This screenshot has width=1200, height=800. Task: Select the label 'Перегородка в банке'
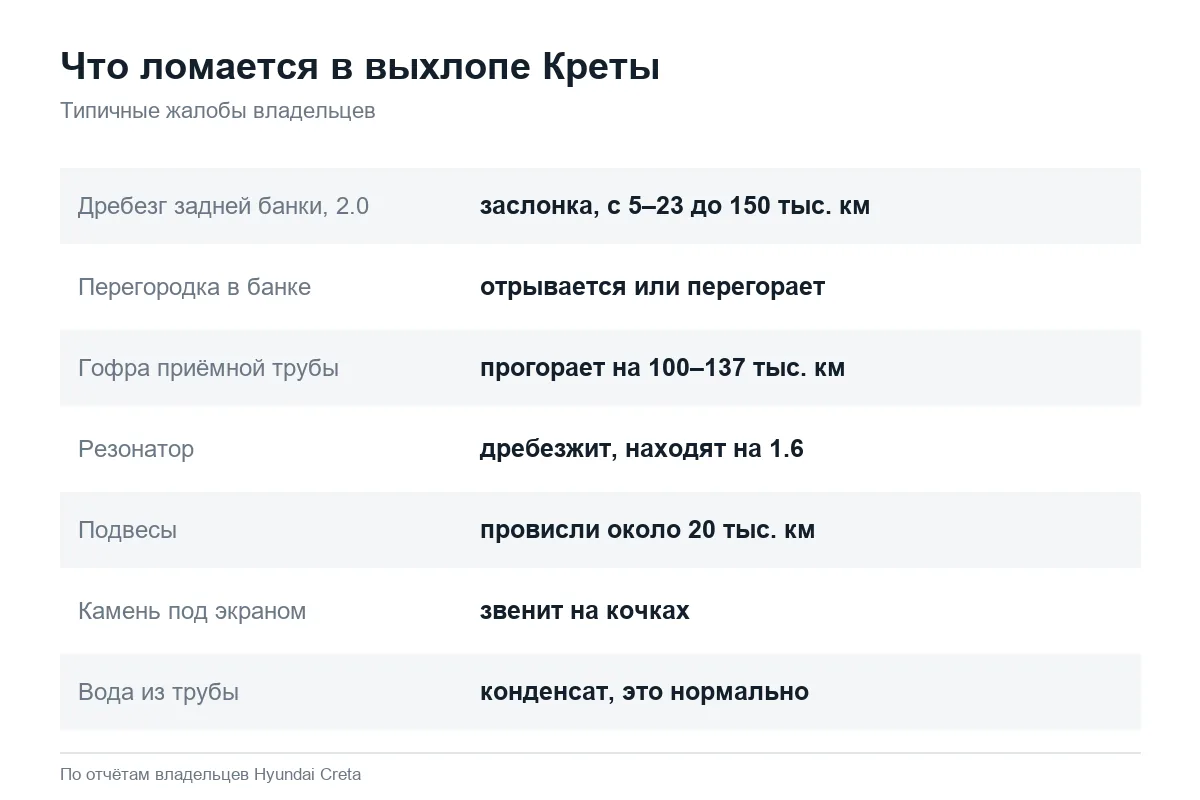coord(194,287)
